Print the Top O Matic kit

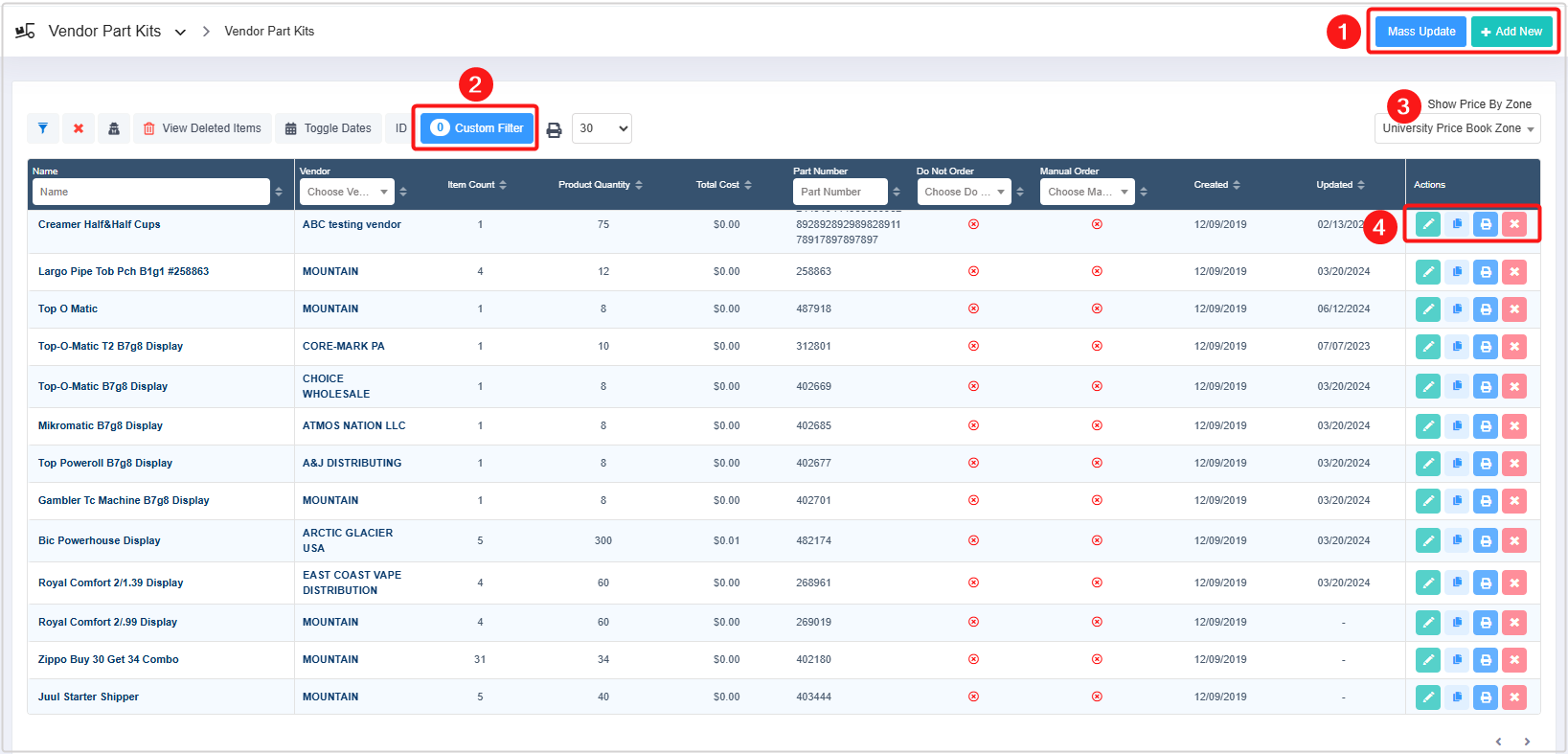coord(1486,309)
